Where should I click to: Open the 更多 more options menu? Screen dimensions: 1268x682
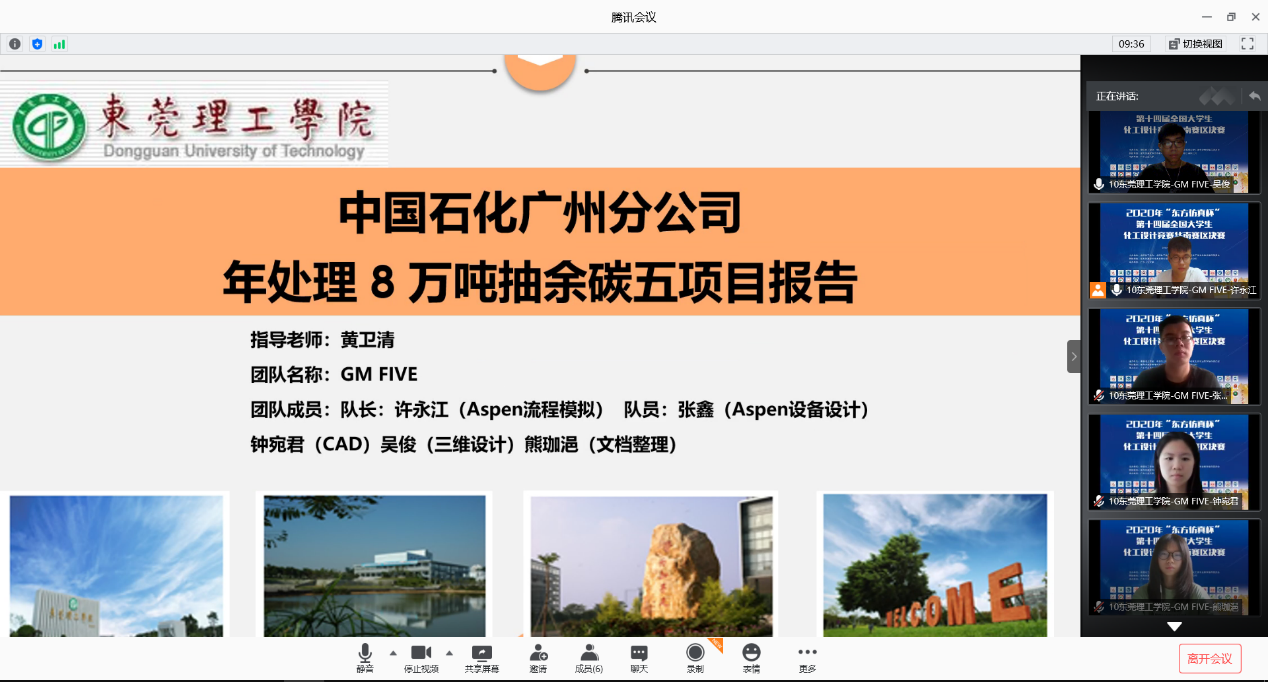pyautogui.click(x=807, y=657)
